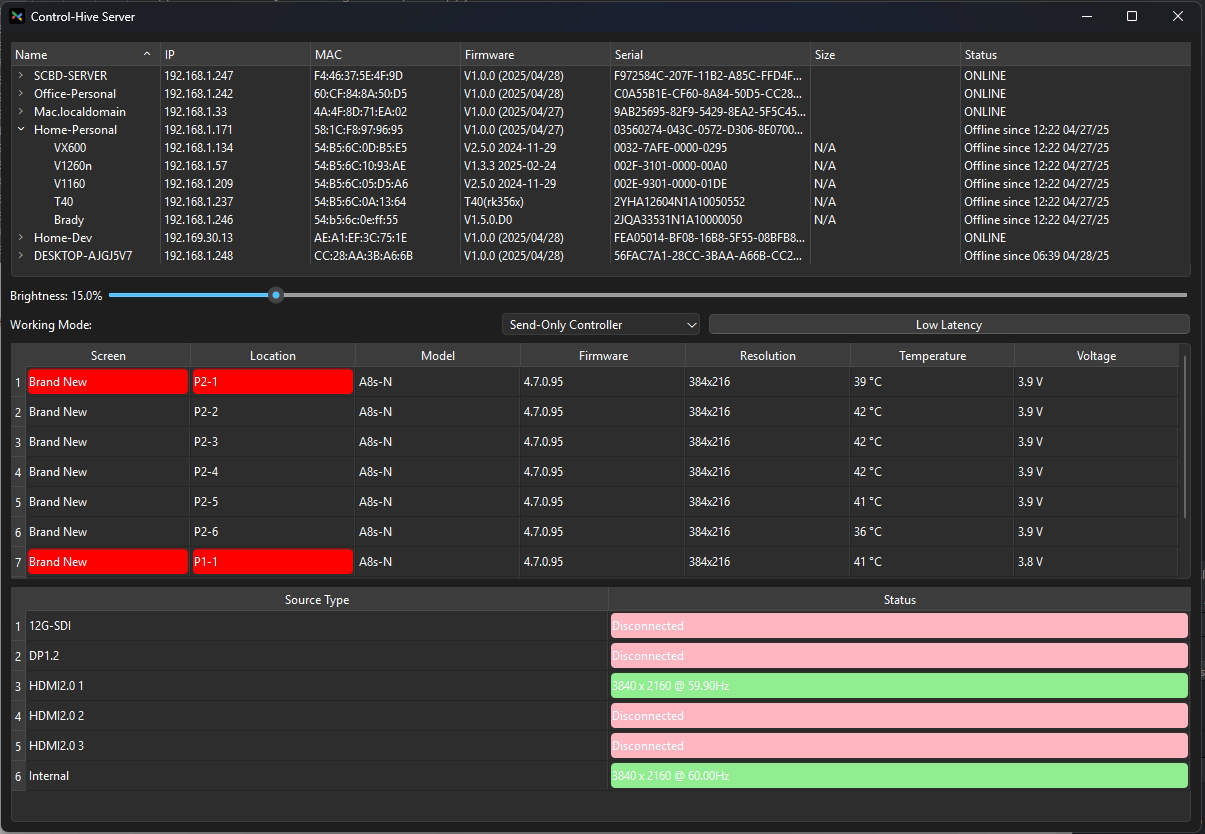The height and width of the screenshot is (834, 1205).
Task: Click Brand New cell in row 2
Action: 108,412
